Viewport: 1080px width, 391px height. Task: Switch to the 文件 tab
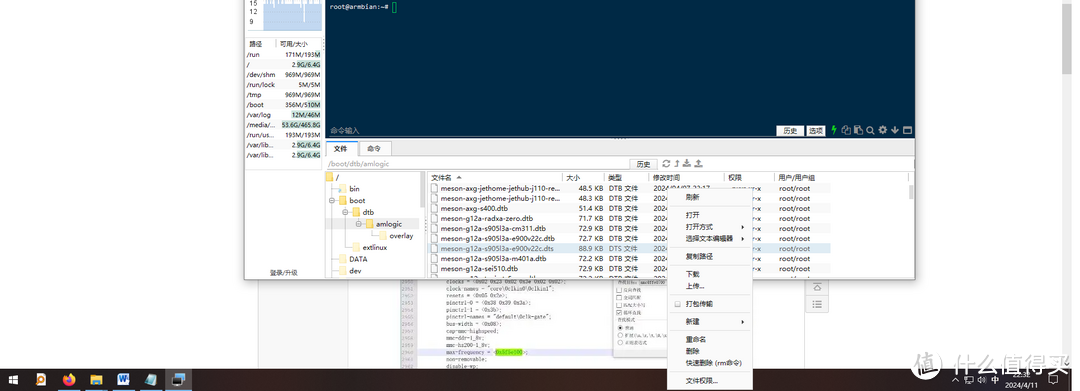click(x=341, y=148)
